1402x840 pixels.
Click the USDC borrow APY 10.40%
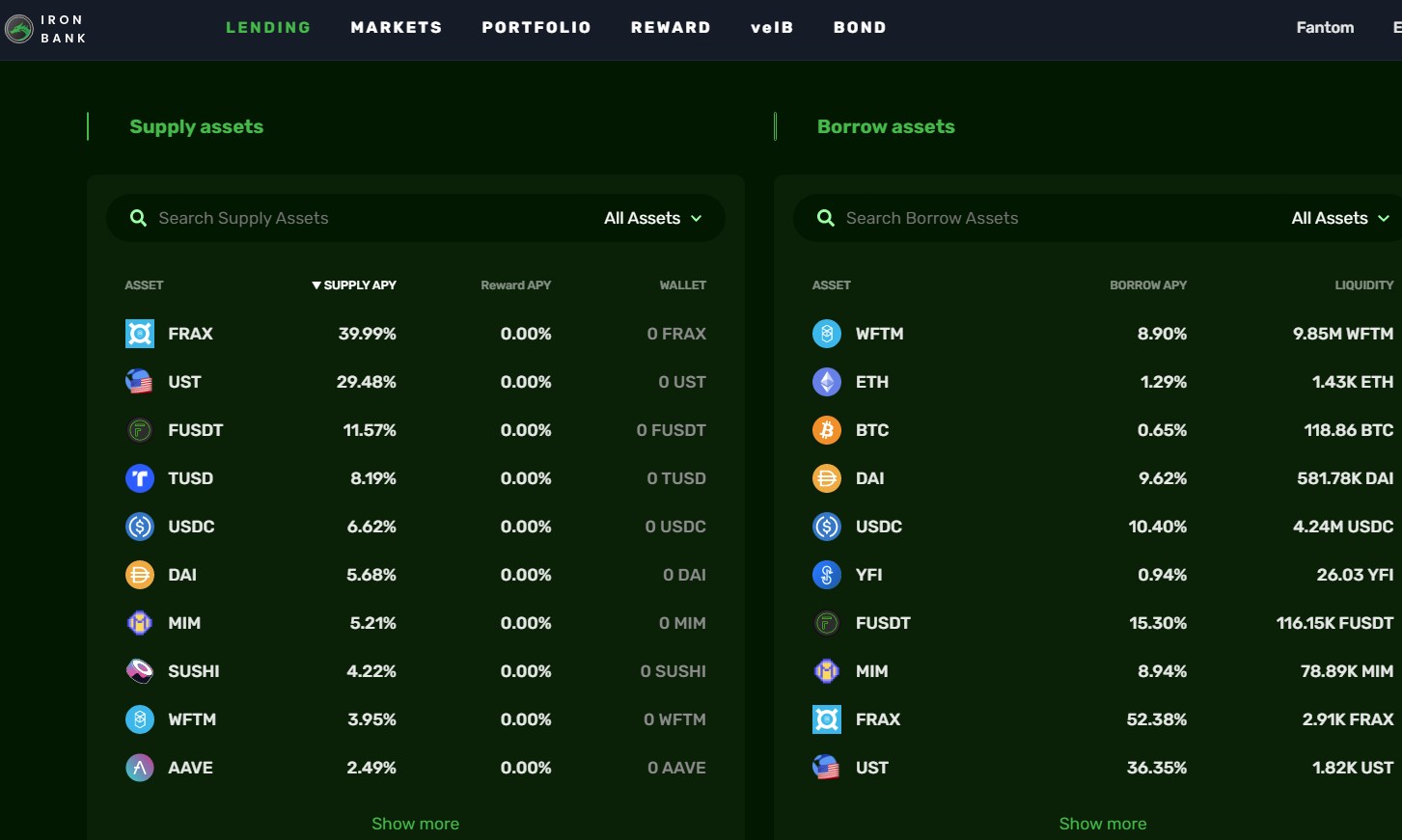coord(1158,527)
